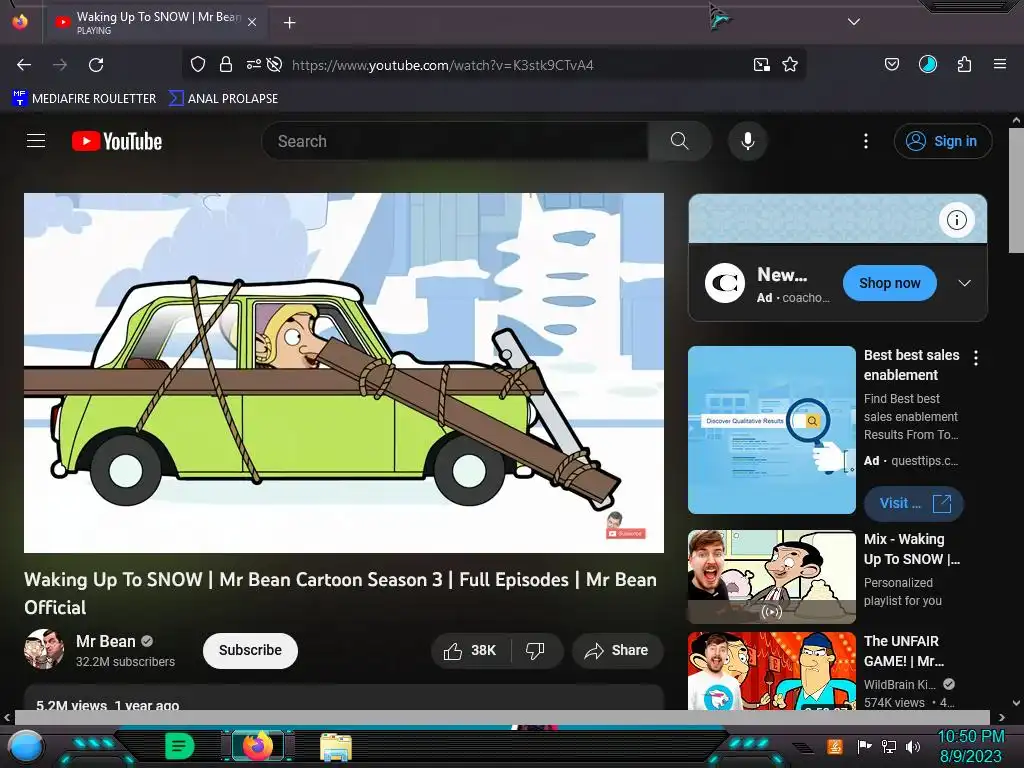Open YouTube settings three-dot menu
The image size is (1024, 768).
(x=866, y=141)
